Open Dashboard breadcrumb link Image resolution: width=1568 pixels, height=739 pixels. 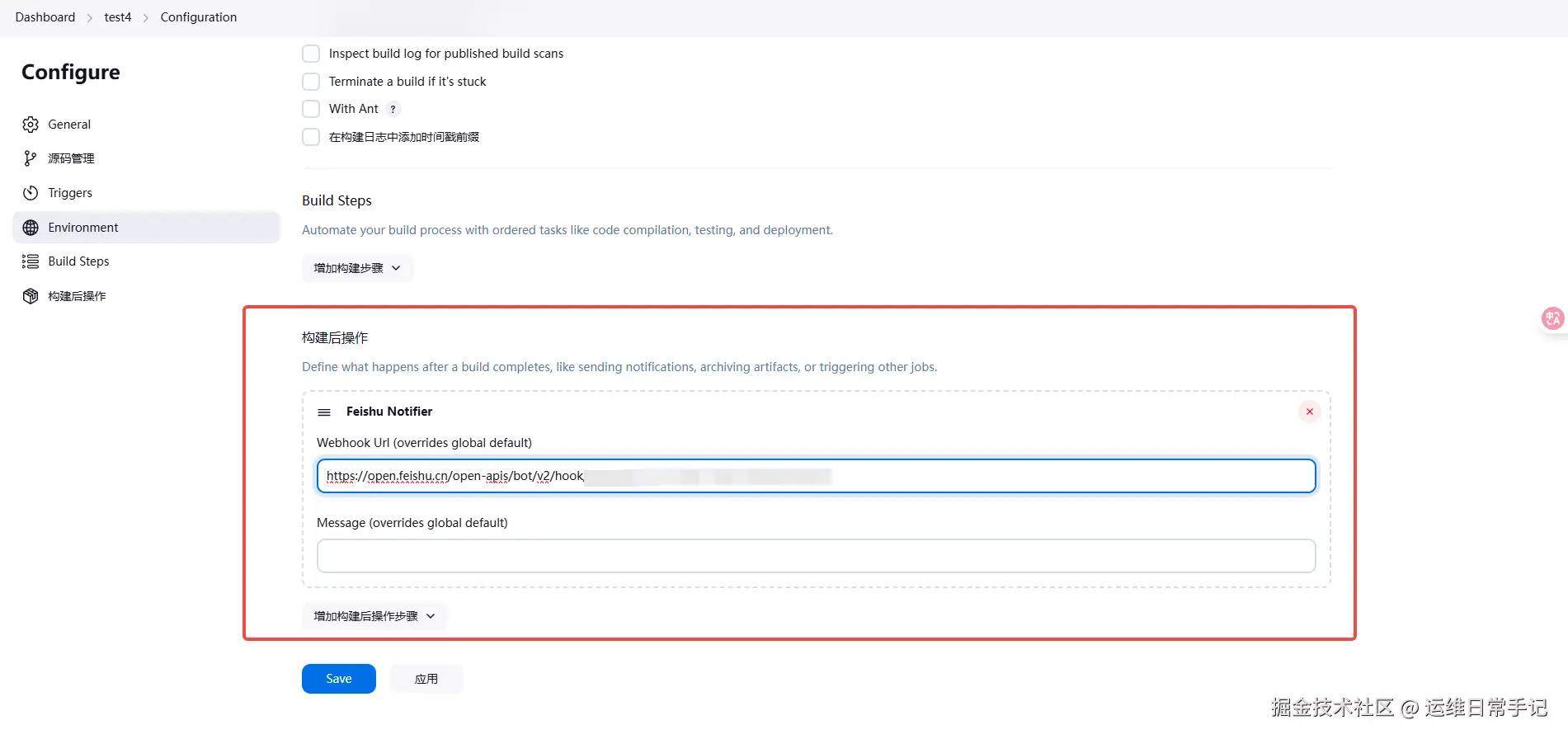pyautogui.click(x=45, y=17)
